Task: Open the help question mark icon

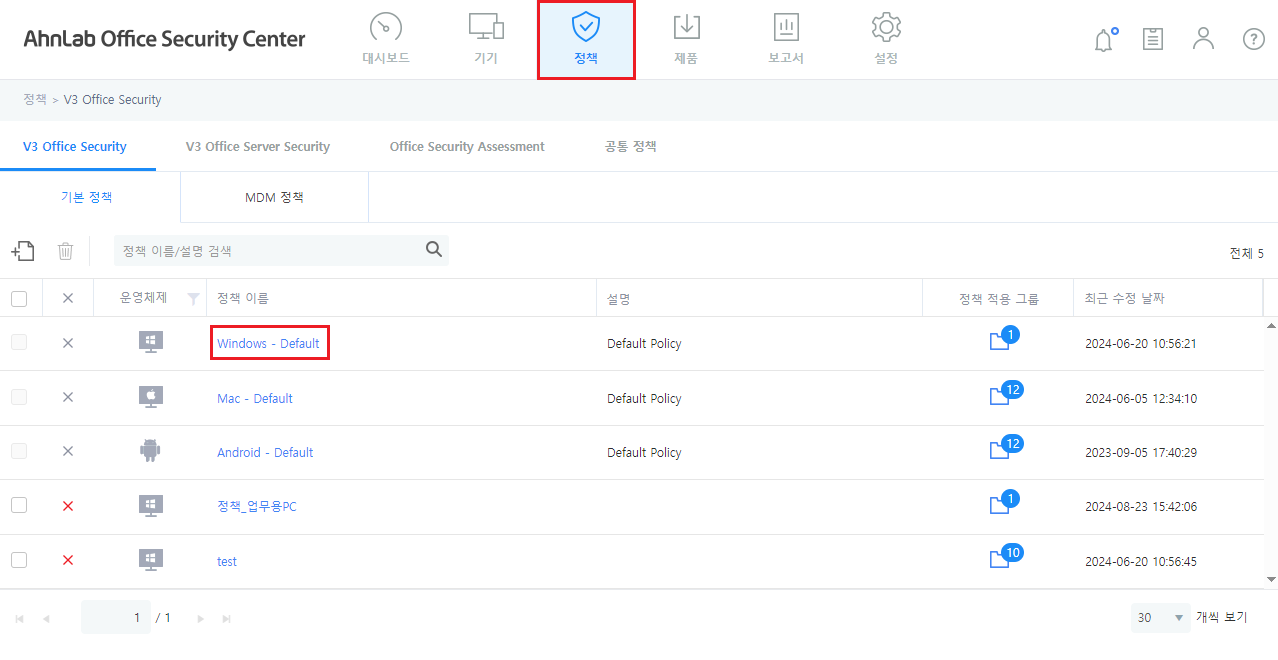Action: 1253,39
